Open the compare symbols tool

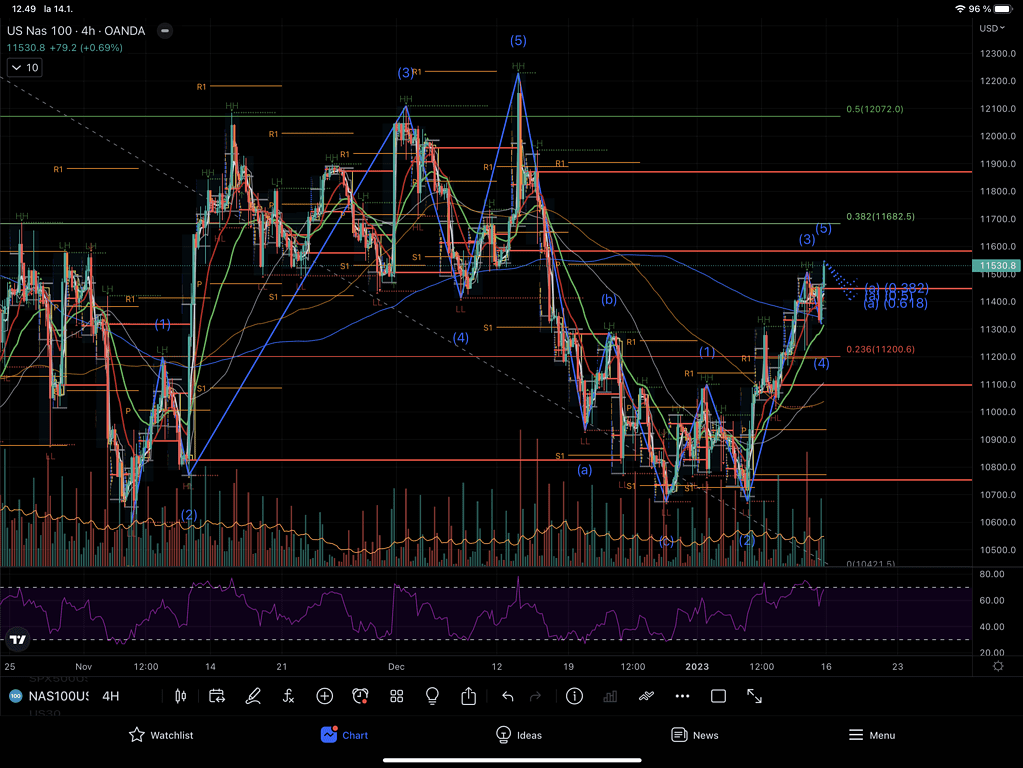pyautogui.click(x=324, y=696)
